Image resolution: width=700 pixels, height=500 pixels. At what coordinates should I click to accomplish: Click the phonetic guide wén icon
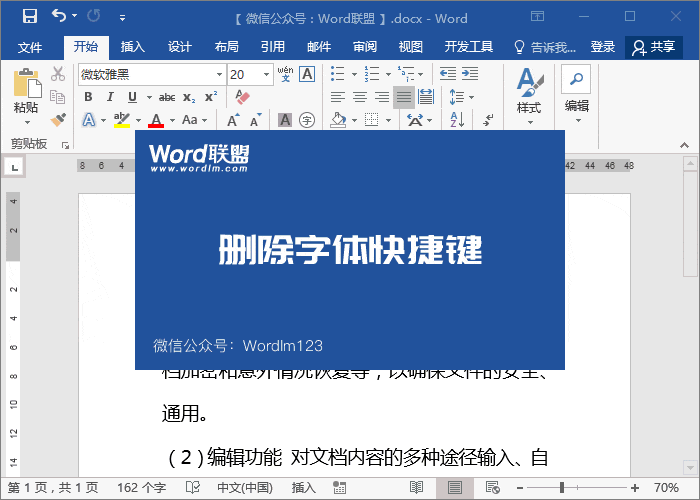click(x=285, y=74)
